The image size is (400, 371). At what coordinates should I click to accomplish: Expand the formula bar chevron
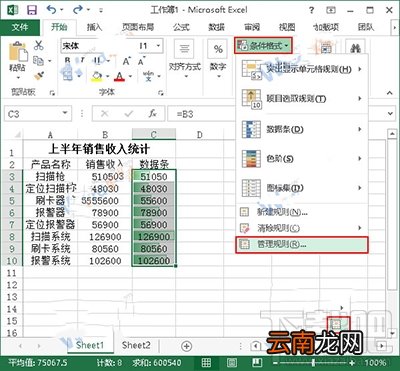[x=390, y=114]
